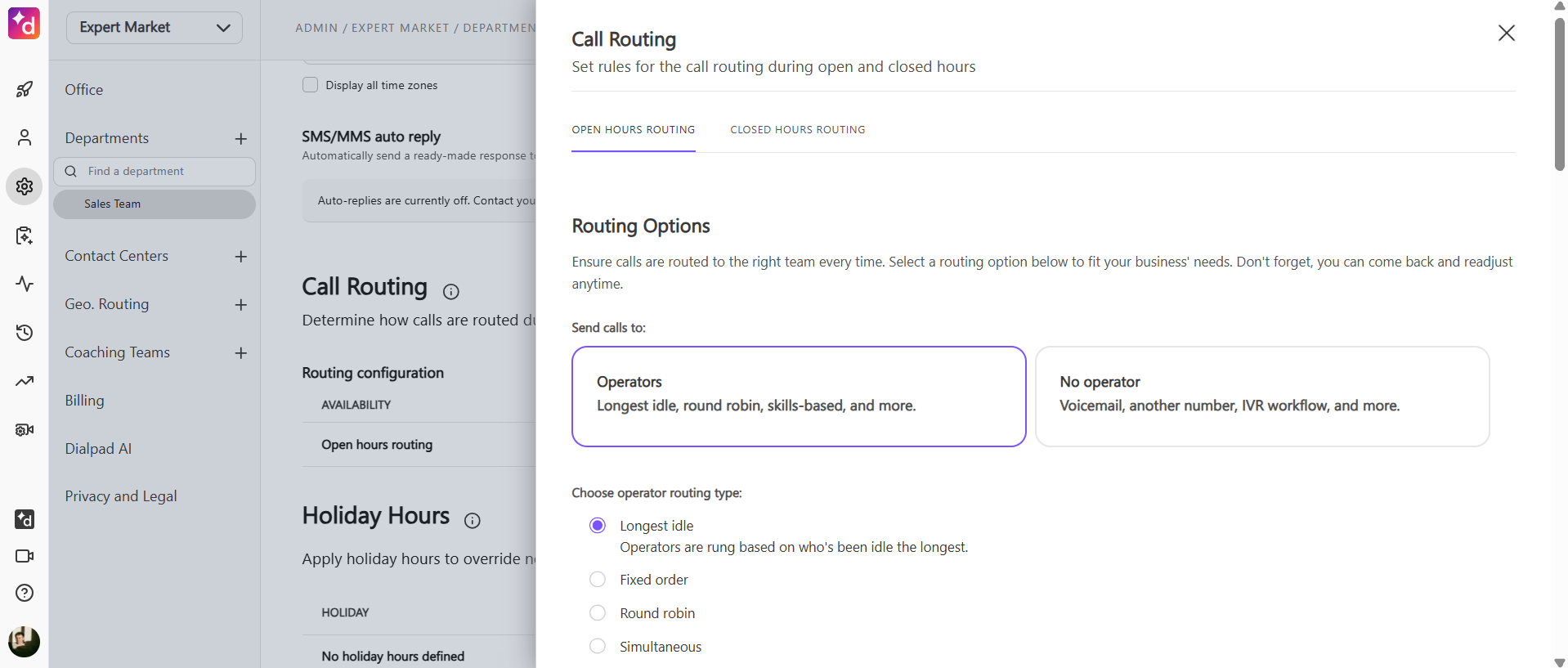Click the panel vertical scrollbar thumb

1560,94
